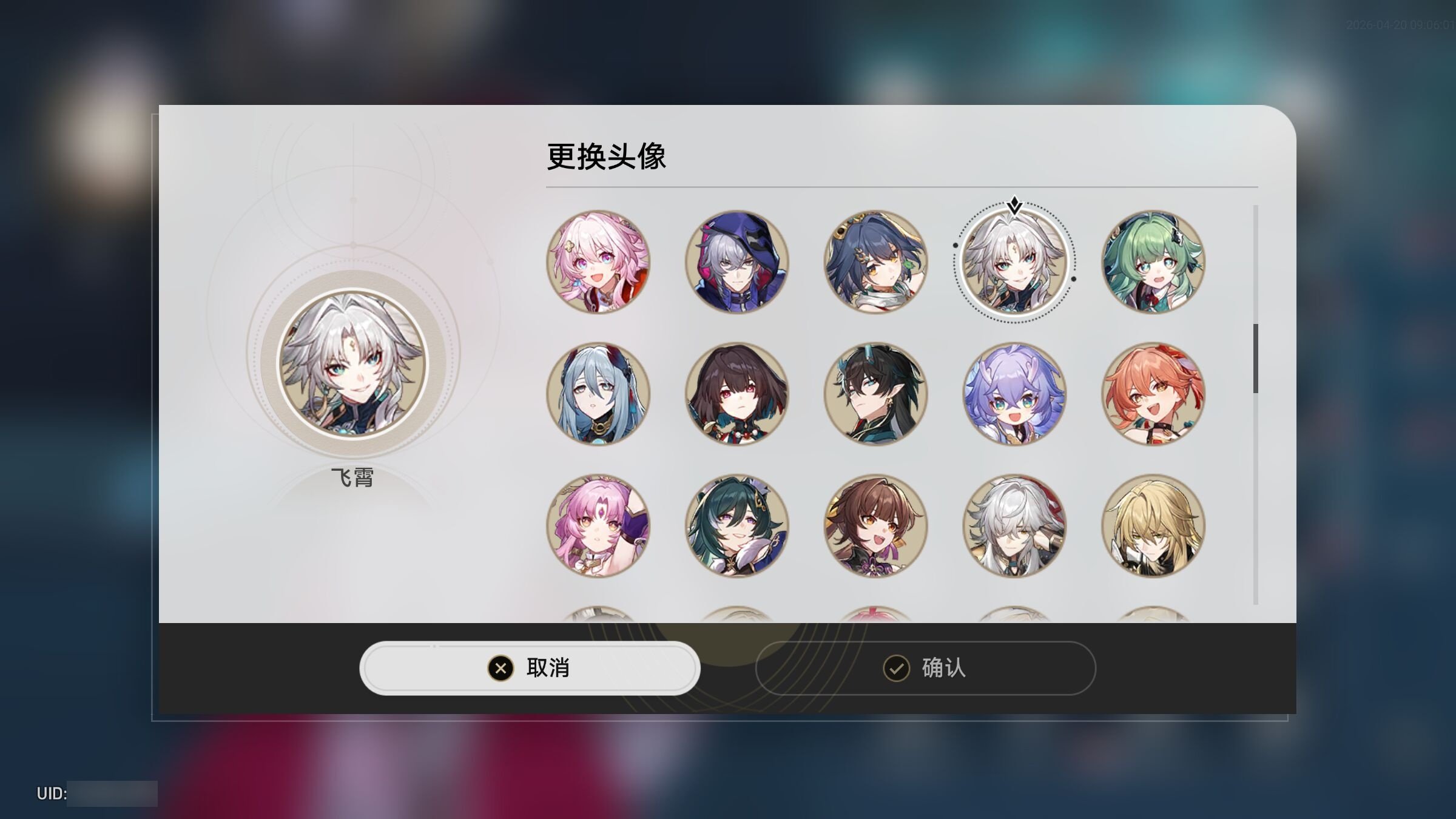Choose the purple-hooded gray-haired avatar
The height and width of the screenshot is (819, 1456).
(737, 262)
